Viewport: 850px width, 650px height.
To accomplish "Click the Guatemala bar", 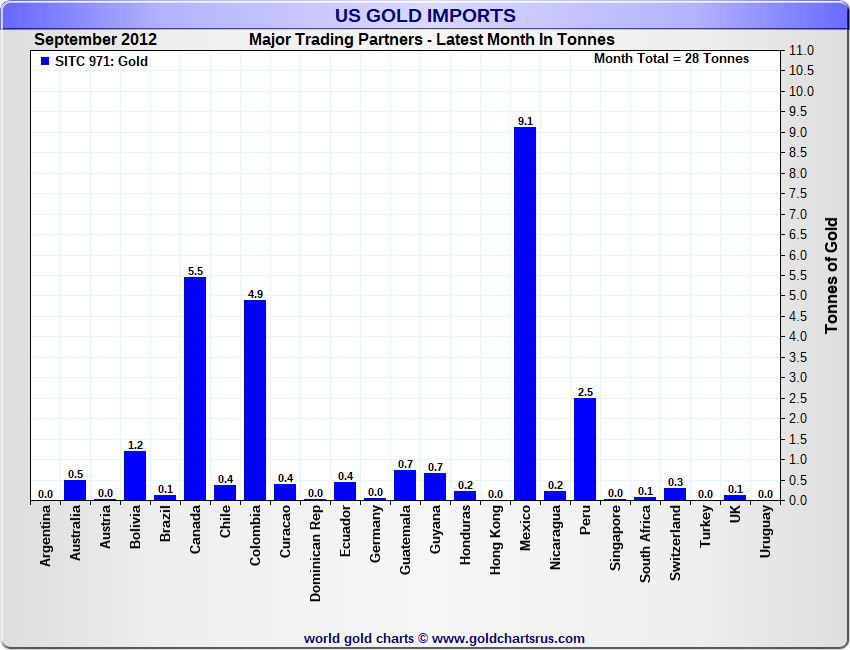I will point(405,485).
